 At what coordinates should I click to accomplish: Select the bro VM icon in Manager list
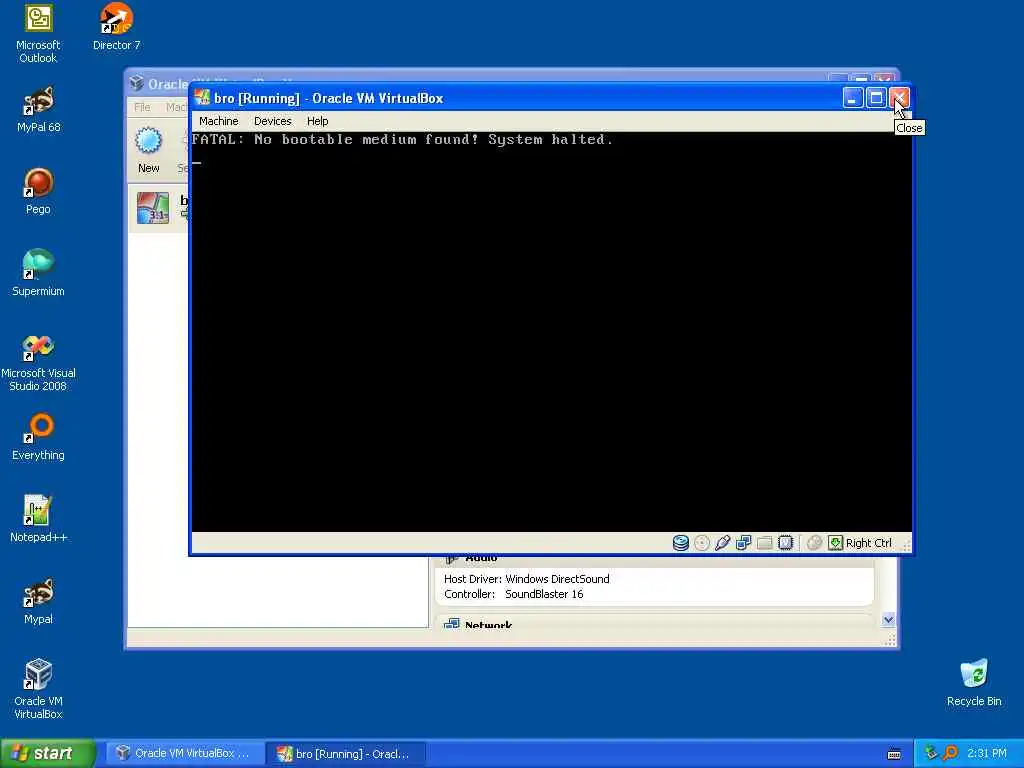(153, 208)
